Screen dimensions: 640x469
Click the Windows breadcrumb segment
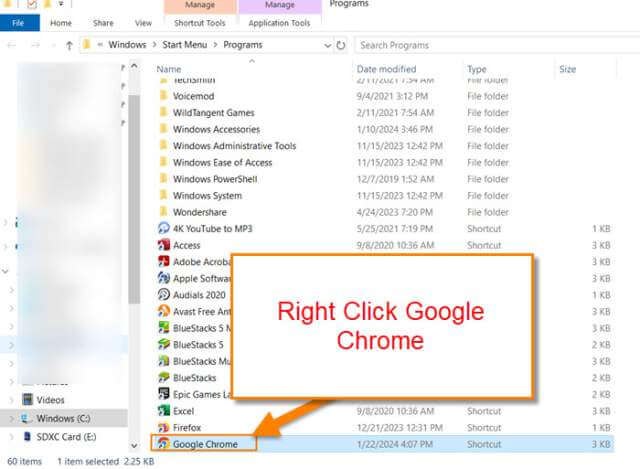(x=127, y=45)
